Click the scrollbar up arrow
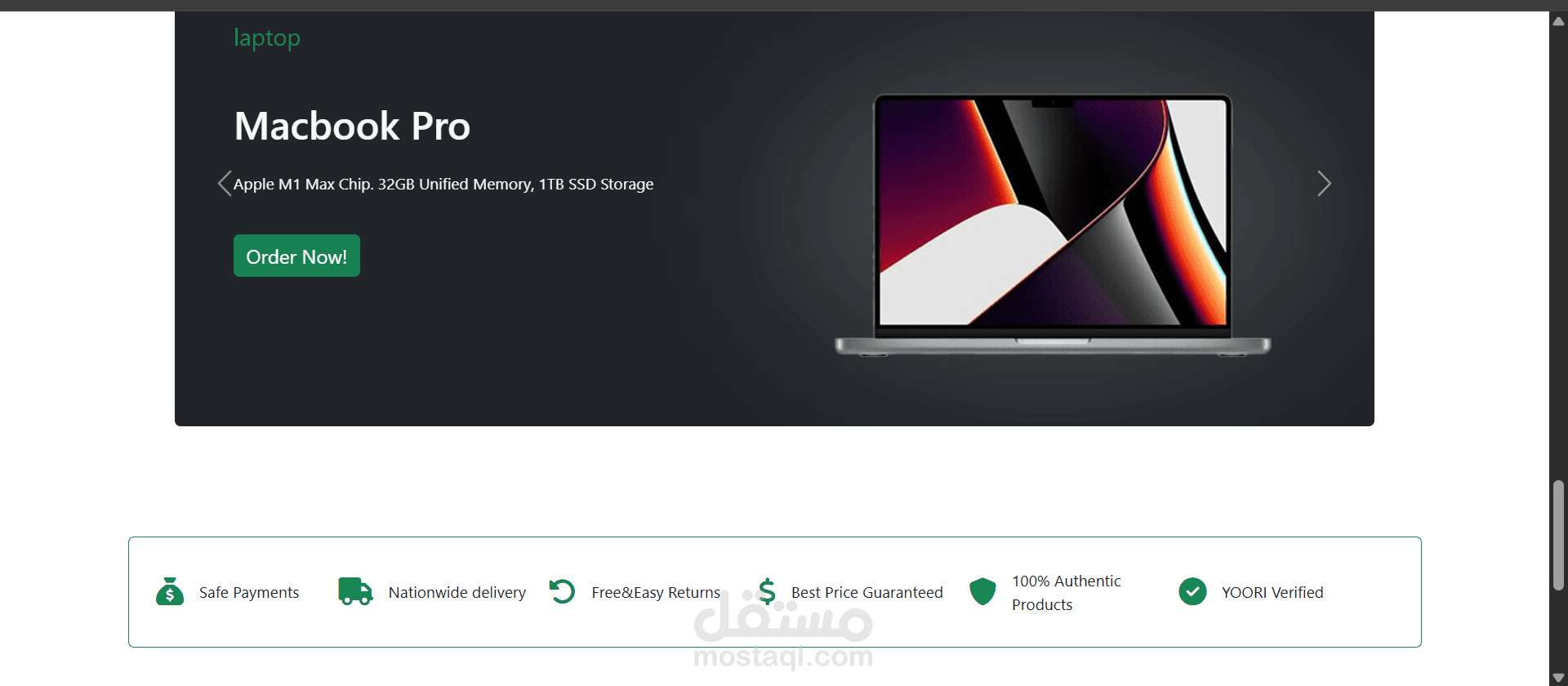This screenshot has height=686, width=1568. pos(1558,21)
